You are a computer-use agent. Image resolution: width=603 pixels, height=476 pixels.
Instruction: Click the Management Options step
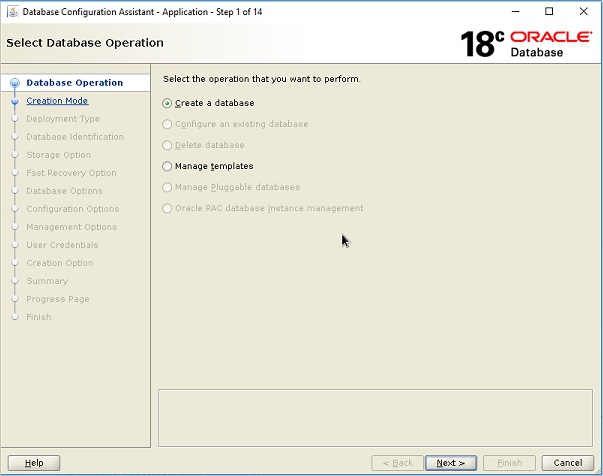click(72, 227)
